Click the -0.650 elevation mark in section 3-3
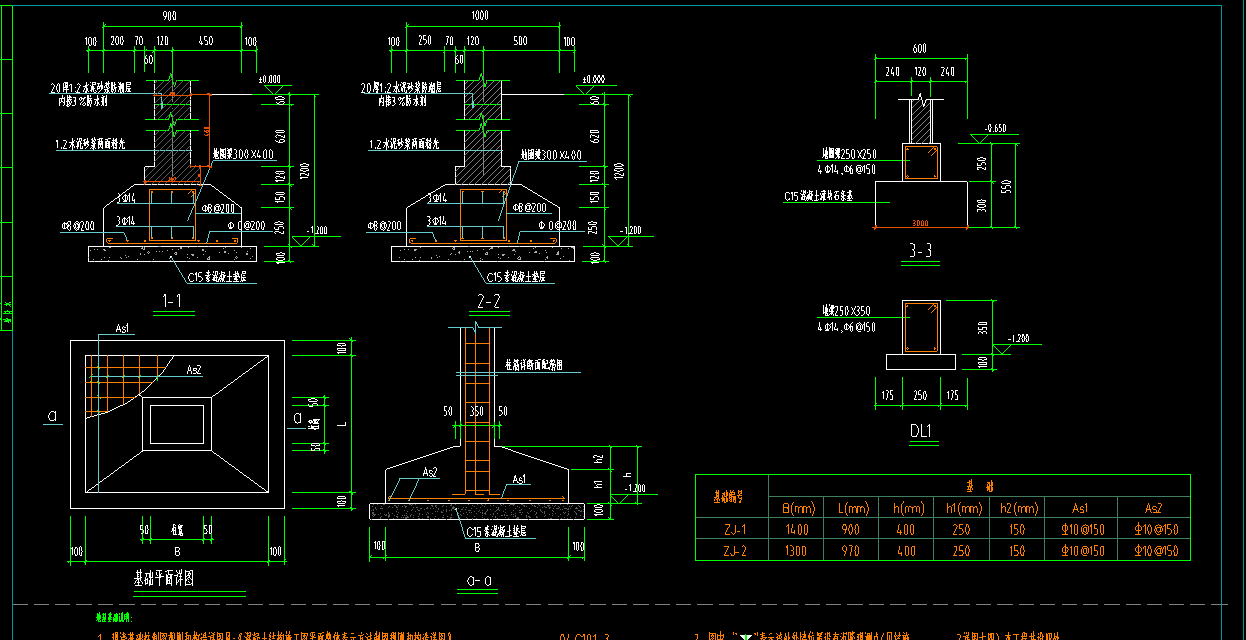1246x640 pixels. point(996,128)
